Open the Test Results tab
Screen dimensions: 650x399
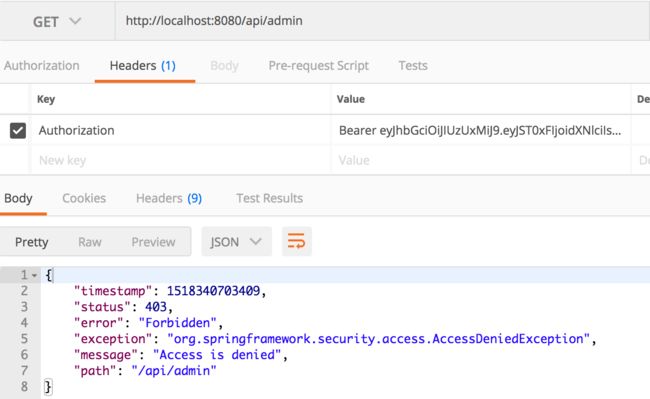tap(269, 198)
